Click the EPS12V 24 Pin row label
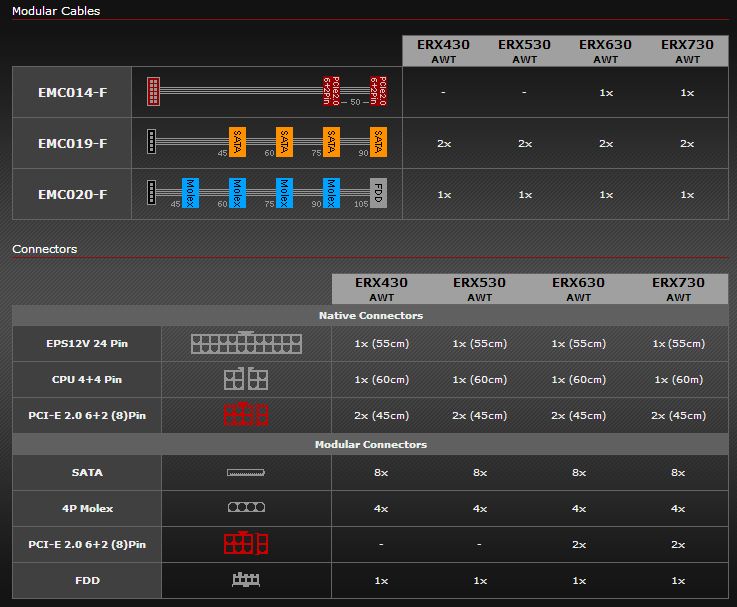Image resolution: width=737 pixels, height=607 pixels. 86,343
